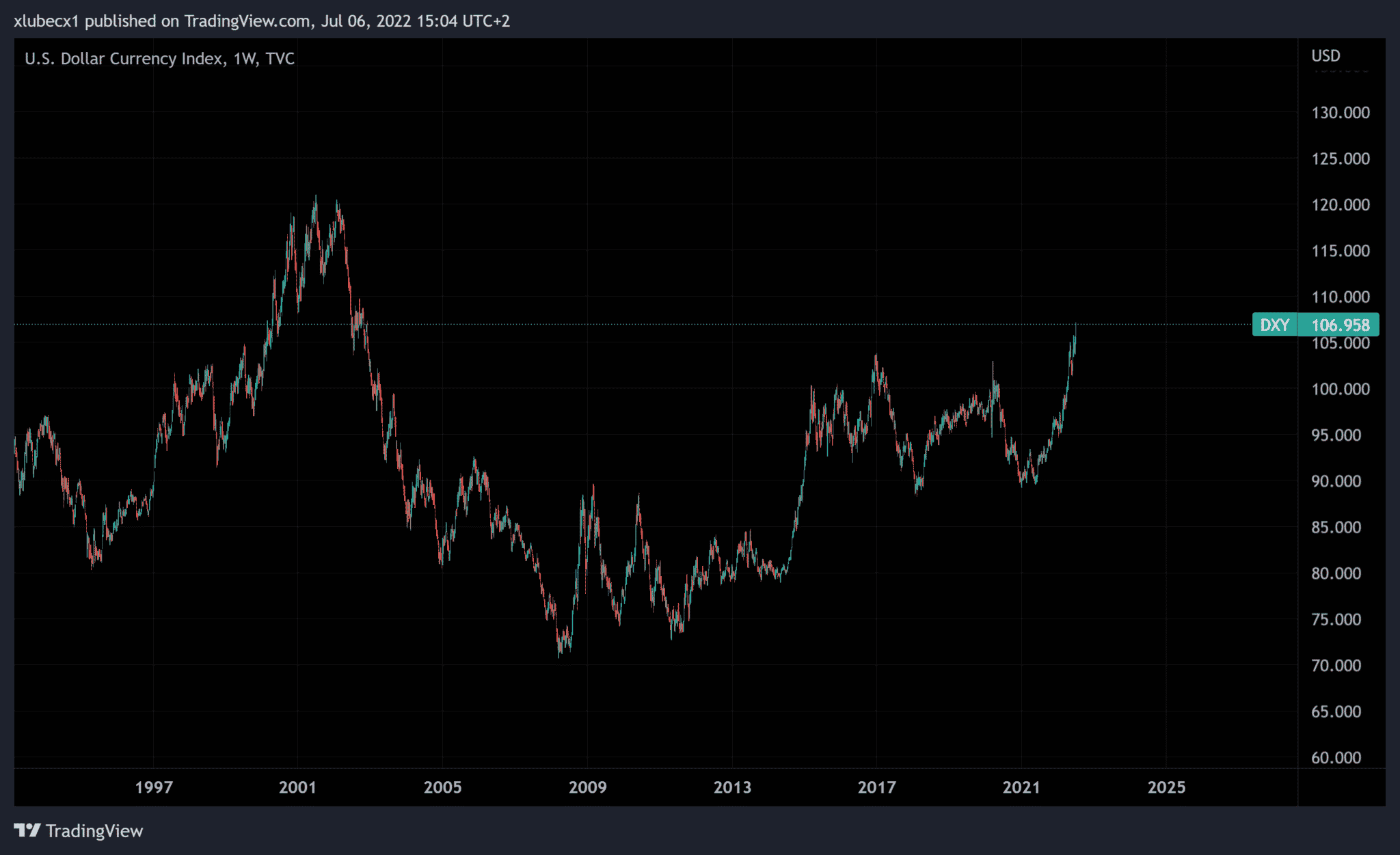
Task: Click the 2017 label on time axis
Action: point(876,787)
